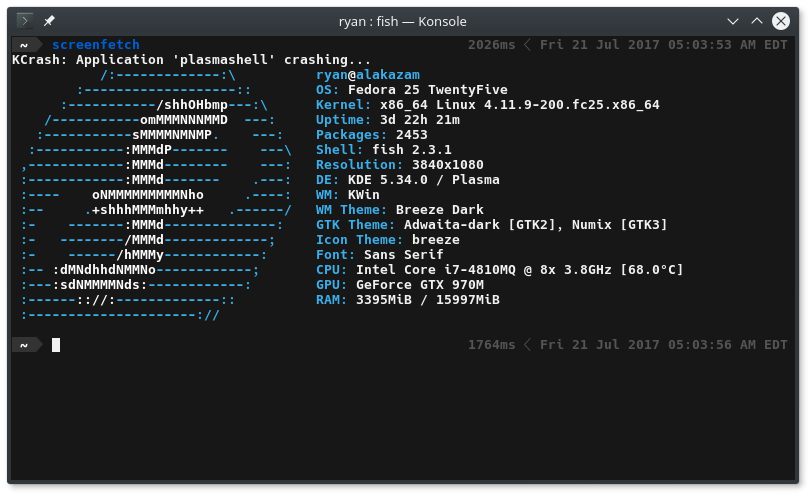Click the 'ryan@alakazam' hostname text

pos(368,75)
